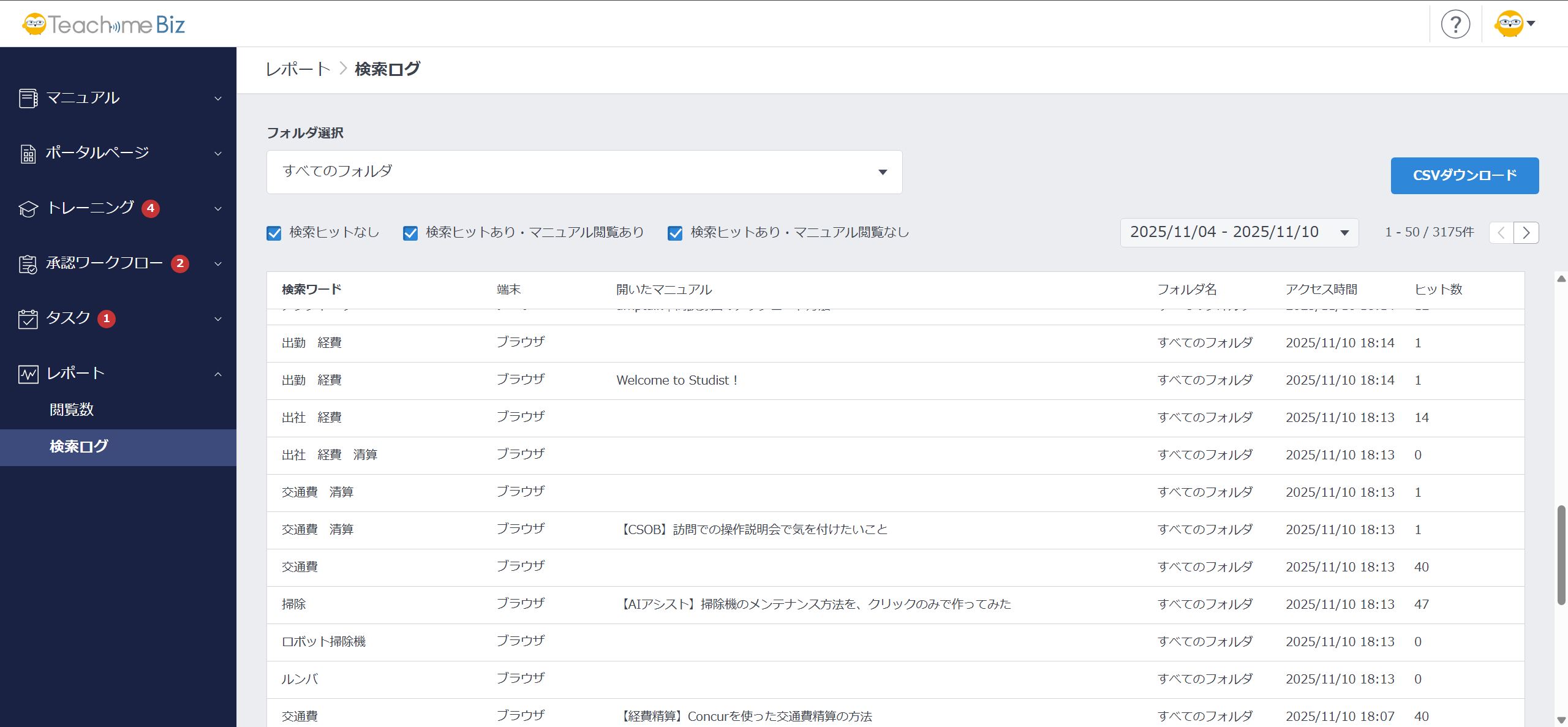Click the CSVダウンロード button
This screenshot has height=727, width=1568.
(x=1465, y=176)
